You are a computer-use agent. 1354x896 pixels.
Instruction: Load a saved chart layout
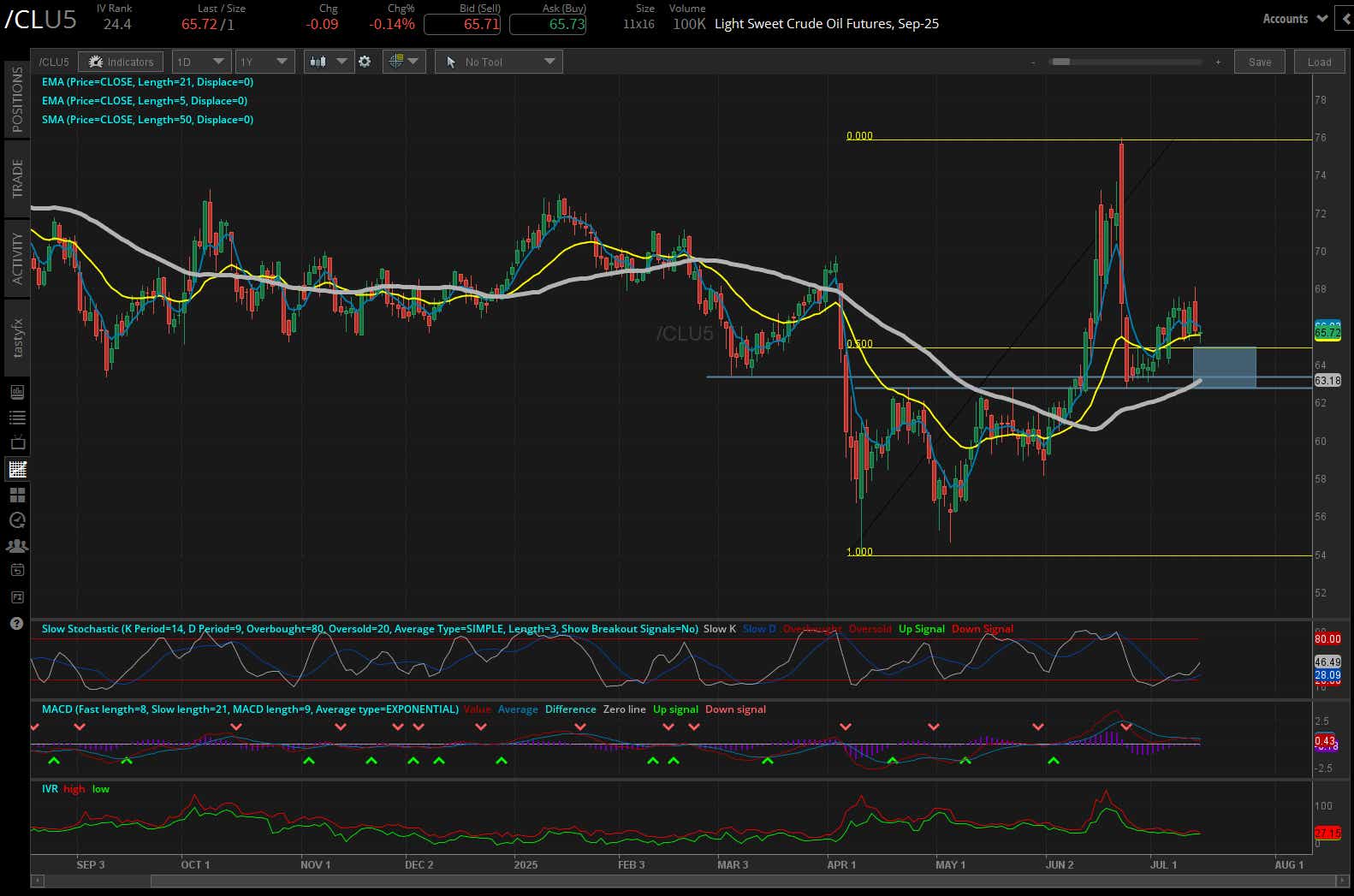(x=1319, y=62)
